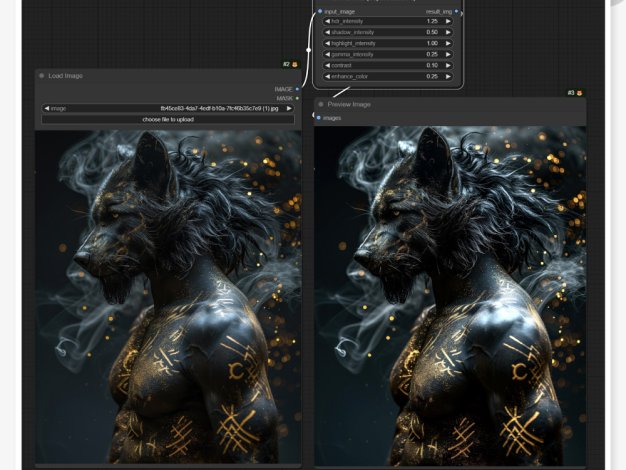Viewport: 626px width, 470px height.
Task: Click the loaded wolf image in Load Image
Action: pyautogui.click(x=168, y=297)
